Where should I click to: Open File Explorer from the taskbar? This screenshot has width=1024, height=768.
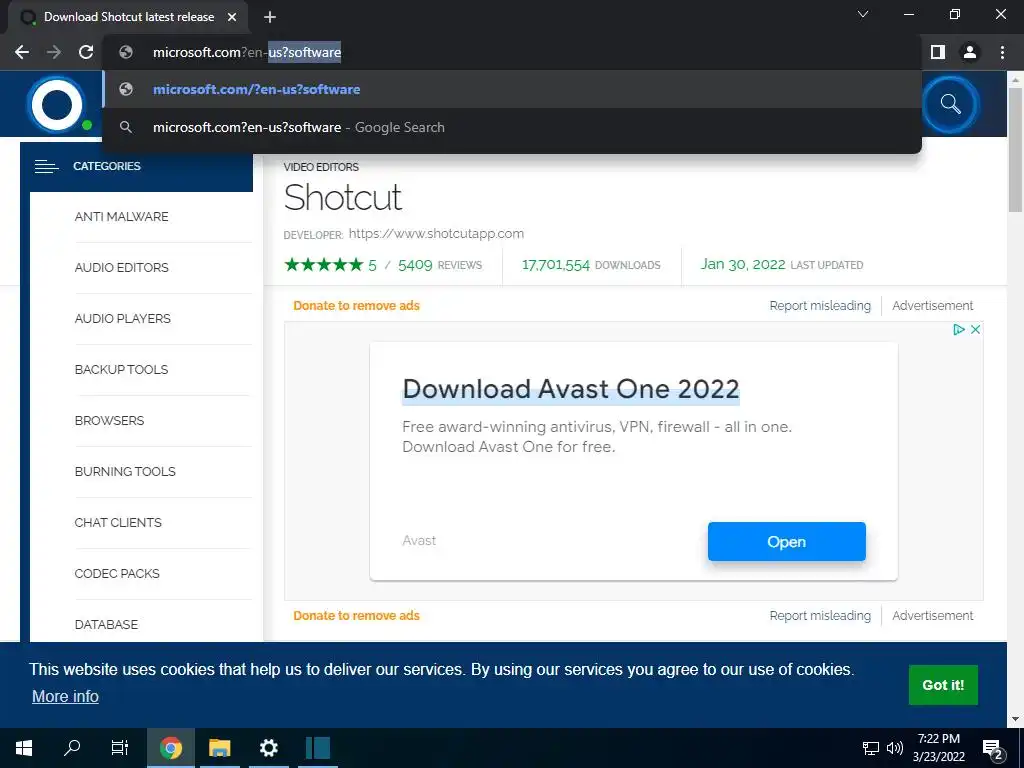(219, 748)
